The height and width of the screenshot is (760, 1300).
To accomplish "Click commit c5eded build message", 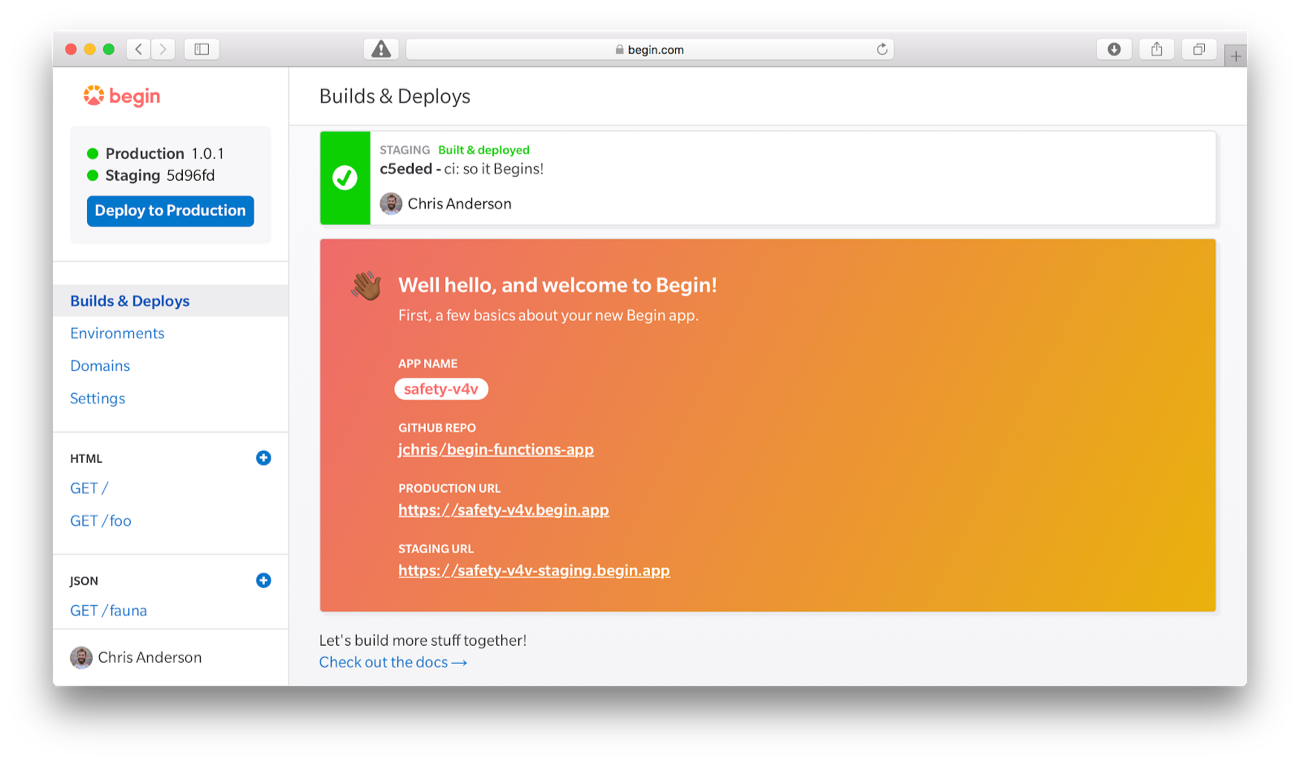I will tap(462, 169).
